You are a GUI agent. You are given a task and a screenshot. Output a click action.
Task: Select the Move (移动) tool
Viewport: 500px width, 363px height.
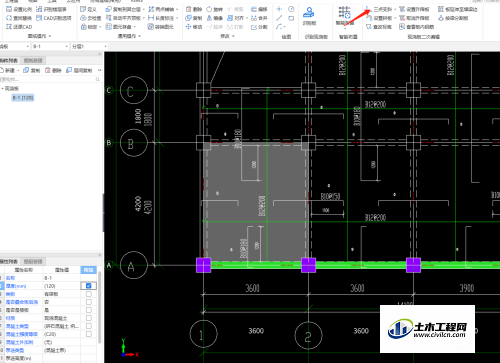click(194, 27)
